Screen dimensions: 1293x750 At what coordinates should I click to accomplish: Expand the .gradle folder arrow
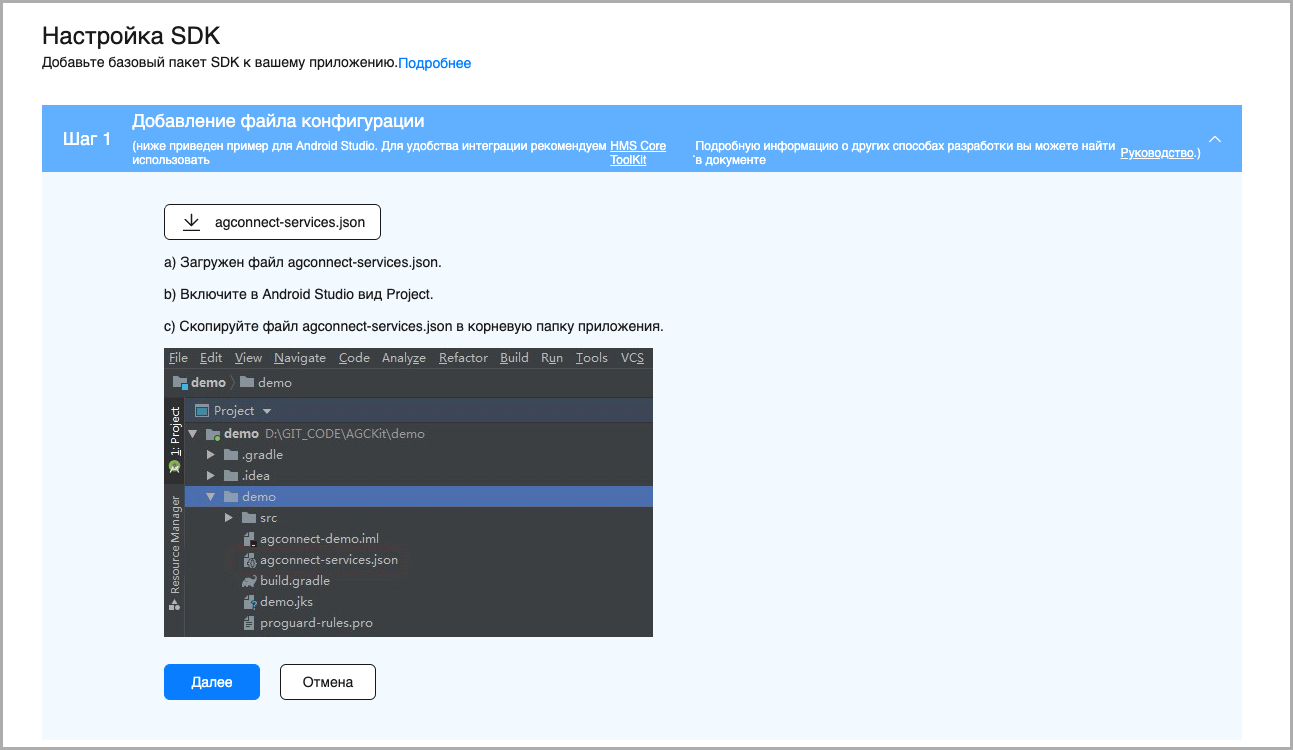pyautogui.click(x=211, y=455)
